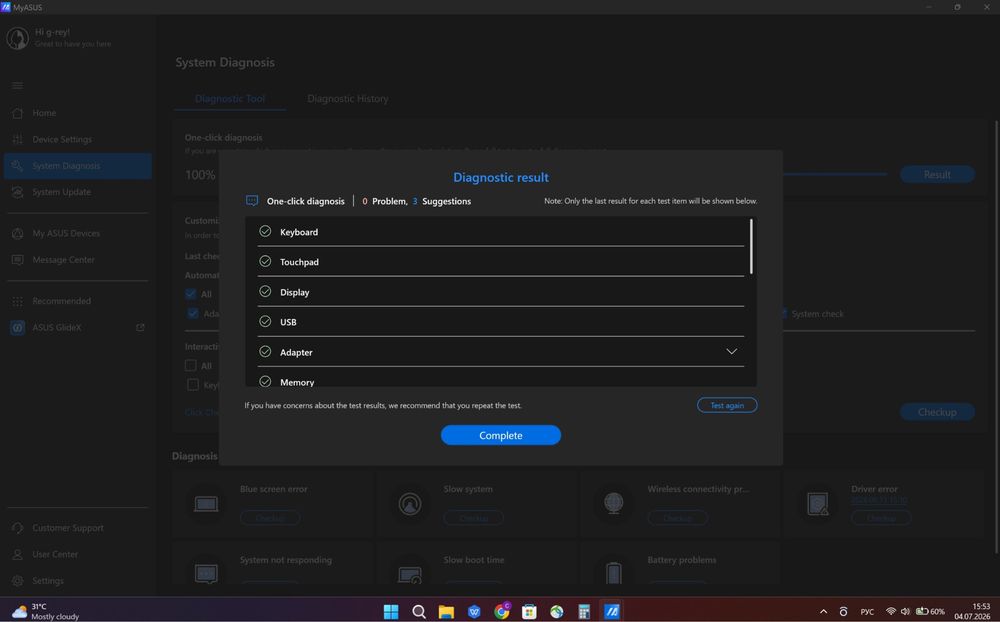This screenshot has height=622, width=1000.
Task: Click the Complete button
Action: tap(501, 435)
